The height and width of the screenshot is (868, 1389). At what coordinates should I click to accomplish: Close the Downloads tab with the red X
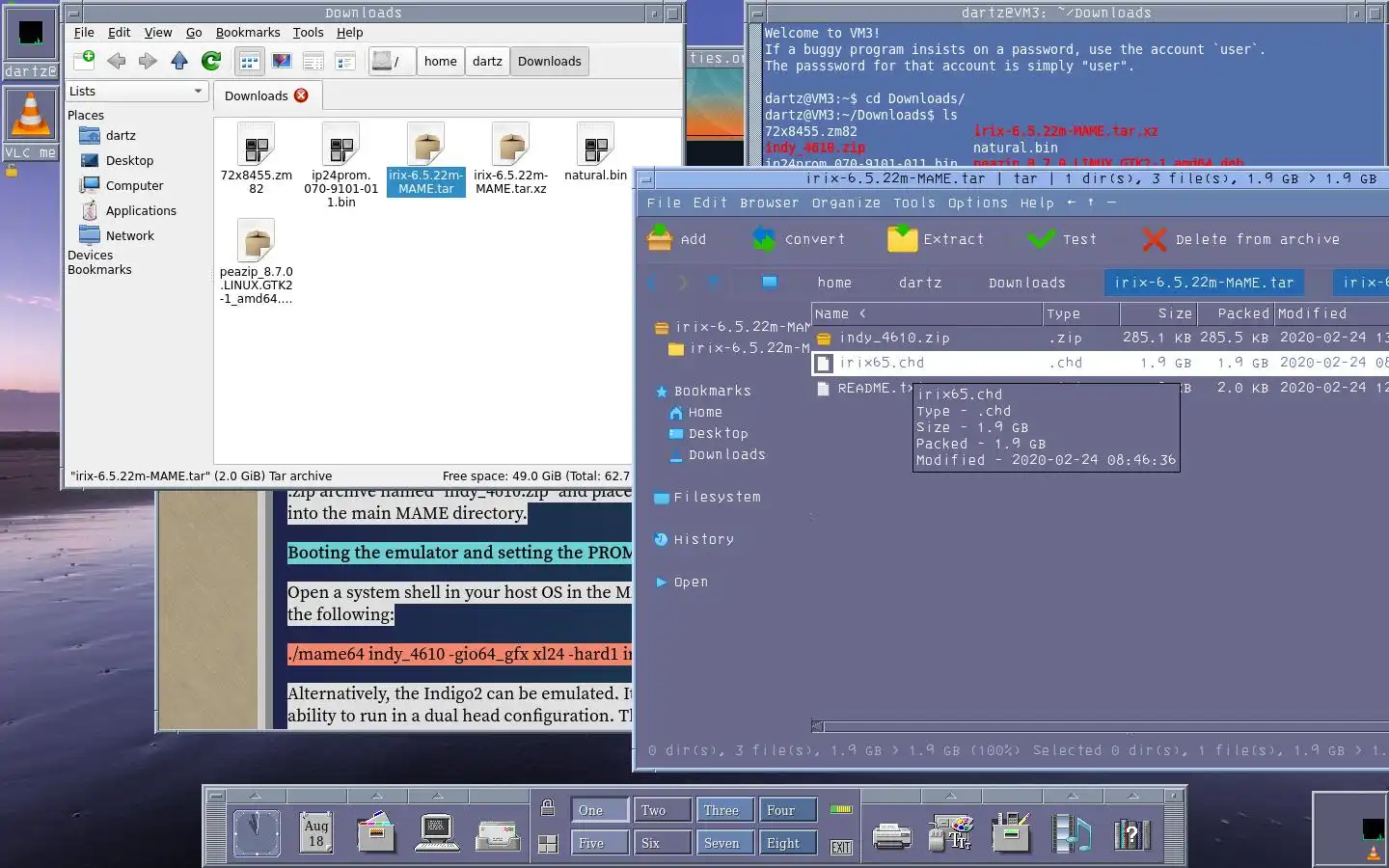[301, 95]
